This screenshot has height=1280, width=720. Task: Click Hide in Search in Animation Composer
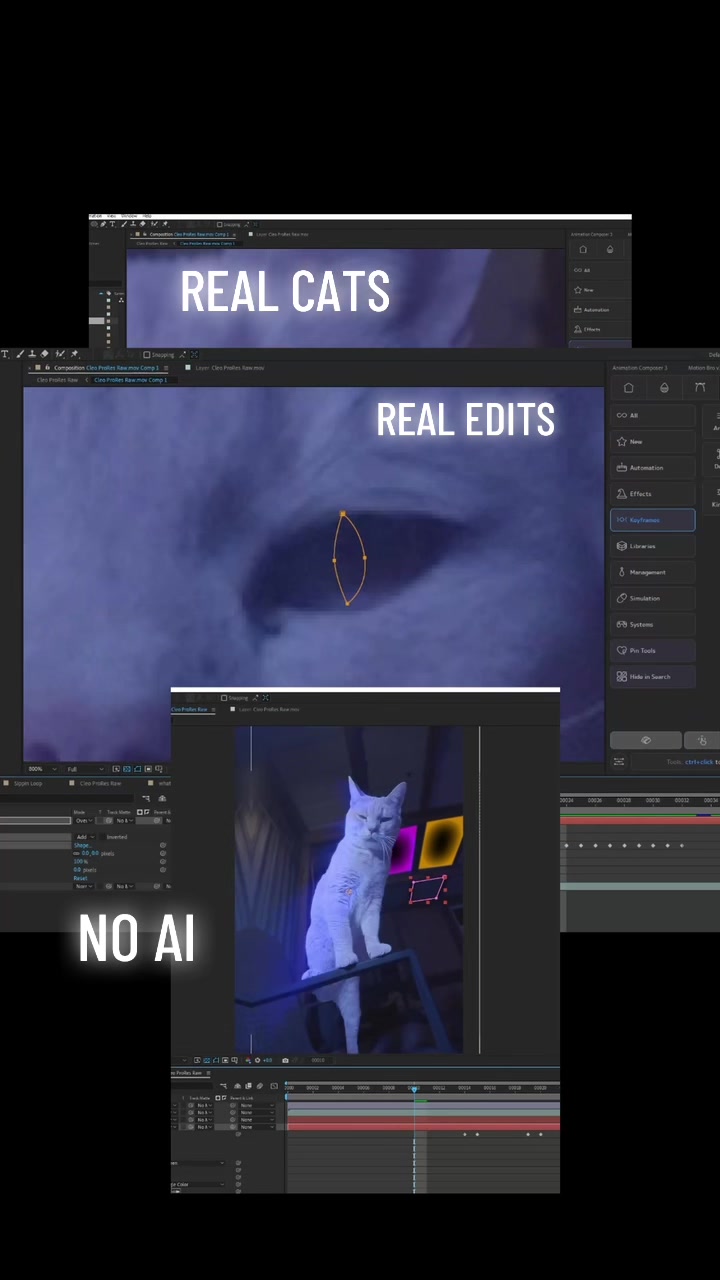(x=652, y=676)
